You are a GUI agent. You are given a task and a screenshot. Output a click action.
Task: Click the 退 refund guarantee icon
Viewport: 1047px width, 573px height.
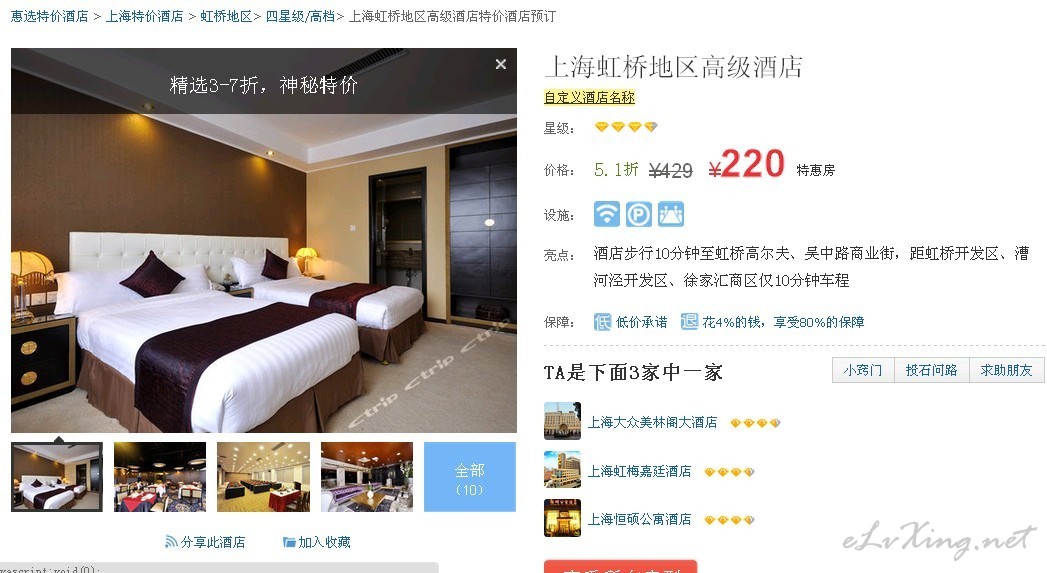[688, 322]
